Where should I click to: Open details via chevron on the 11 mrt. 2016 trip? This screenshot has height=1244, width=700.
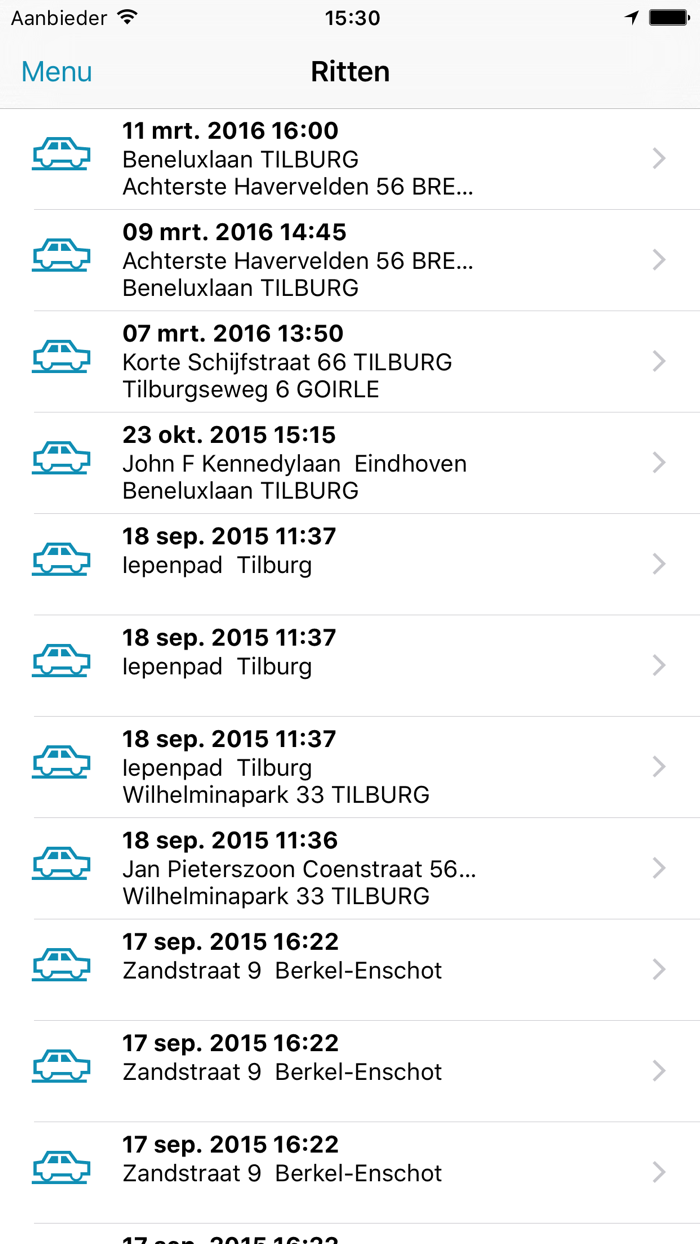[x=658, y=156]
